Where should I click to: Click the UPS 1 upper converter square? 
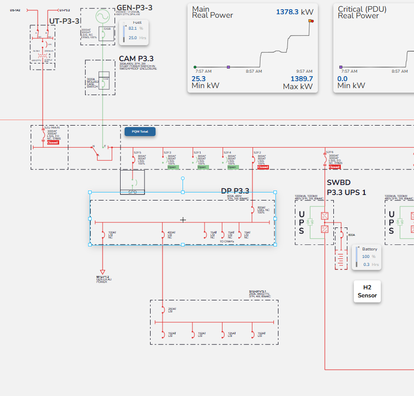pyautogui.click(x=324, y=216)
